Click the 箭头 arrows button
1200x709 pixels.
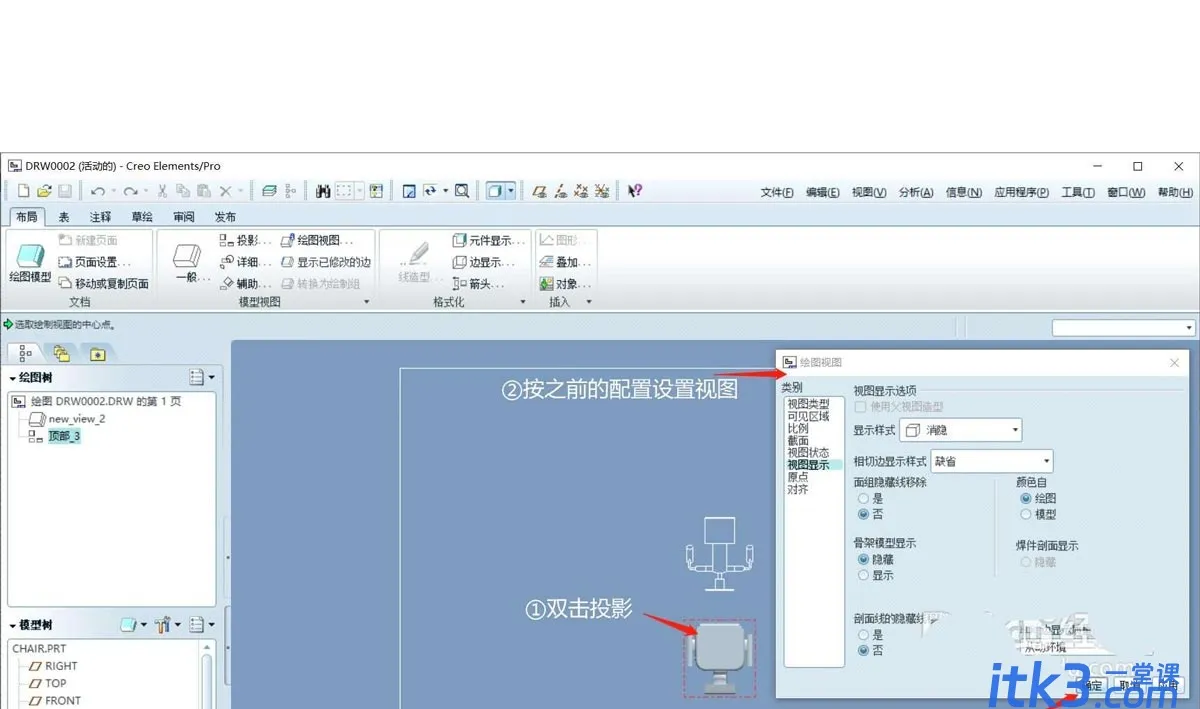[x=477, y=284]
